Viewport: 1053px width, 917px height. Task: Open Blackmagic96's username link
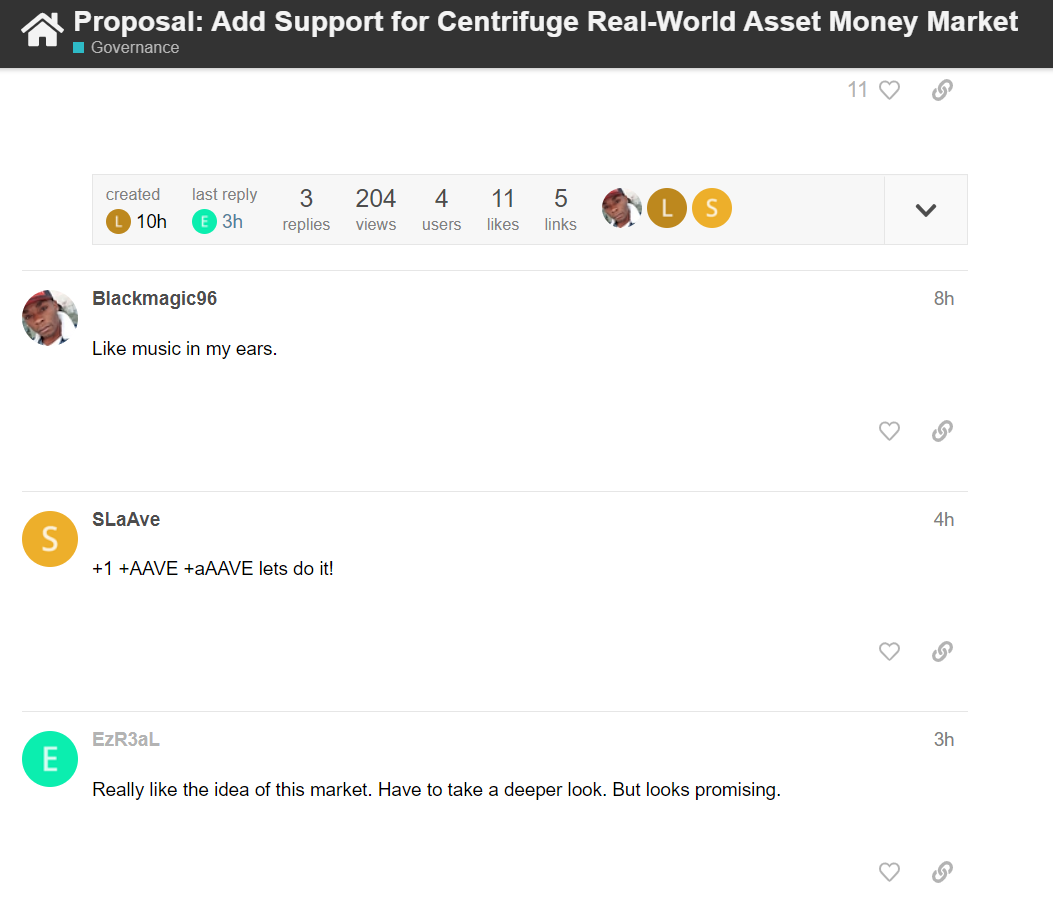coord(154,298)
